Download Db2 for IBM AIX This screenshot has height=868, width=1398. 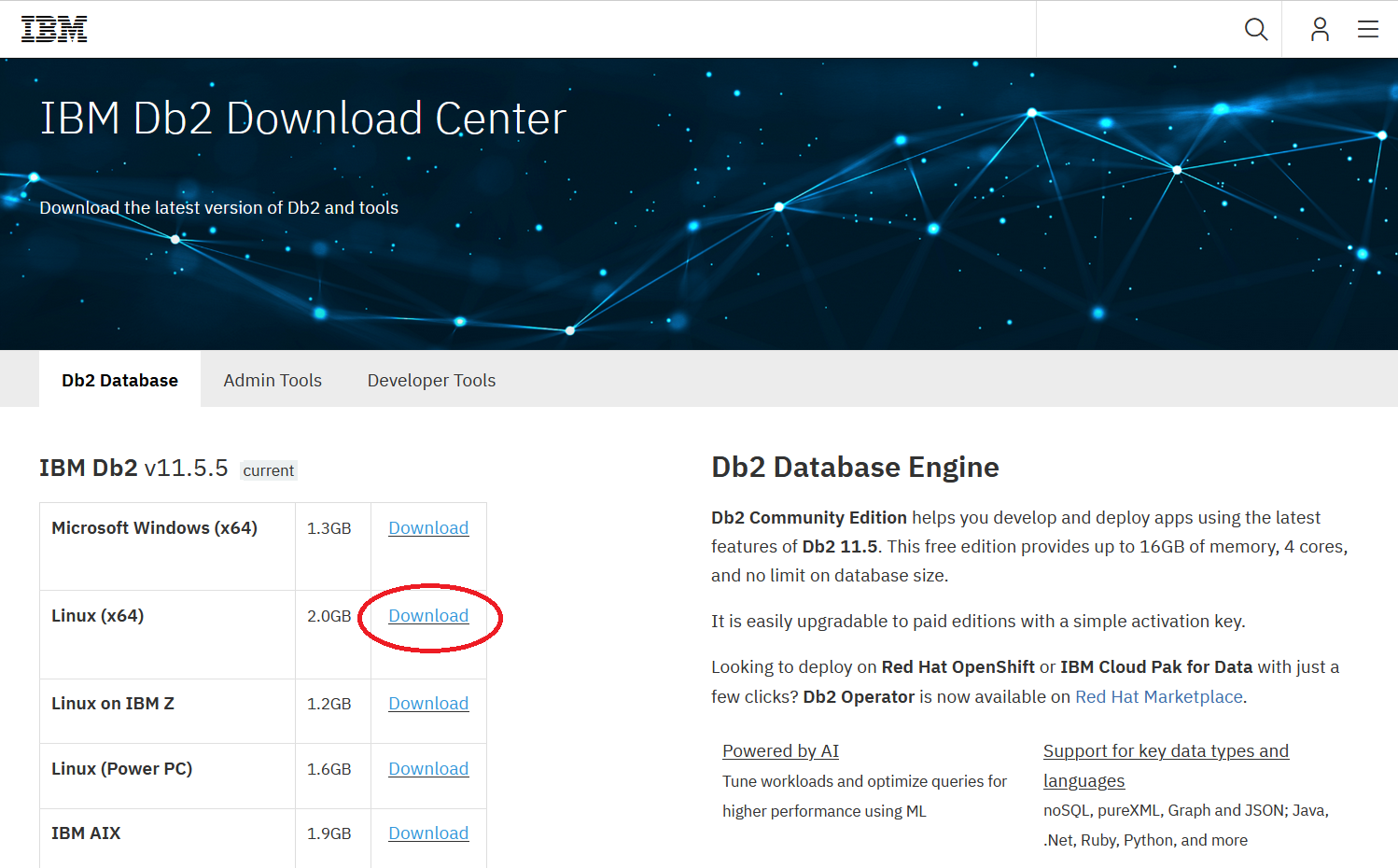pos(428,833)
